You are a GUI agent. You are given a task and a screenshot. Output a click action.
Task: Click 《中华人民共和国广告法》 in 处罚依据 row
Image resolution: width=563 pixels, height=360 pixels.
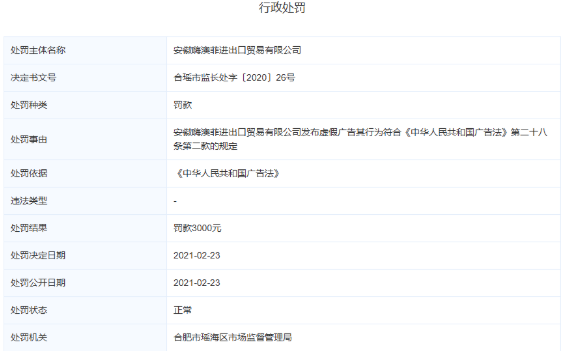227,173
